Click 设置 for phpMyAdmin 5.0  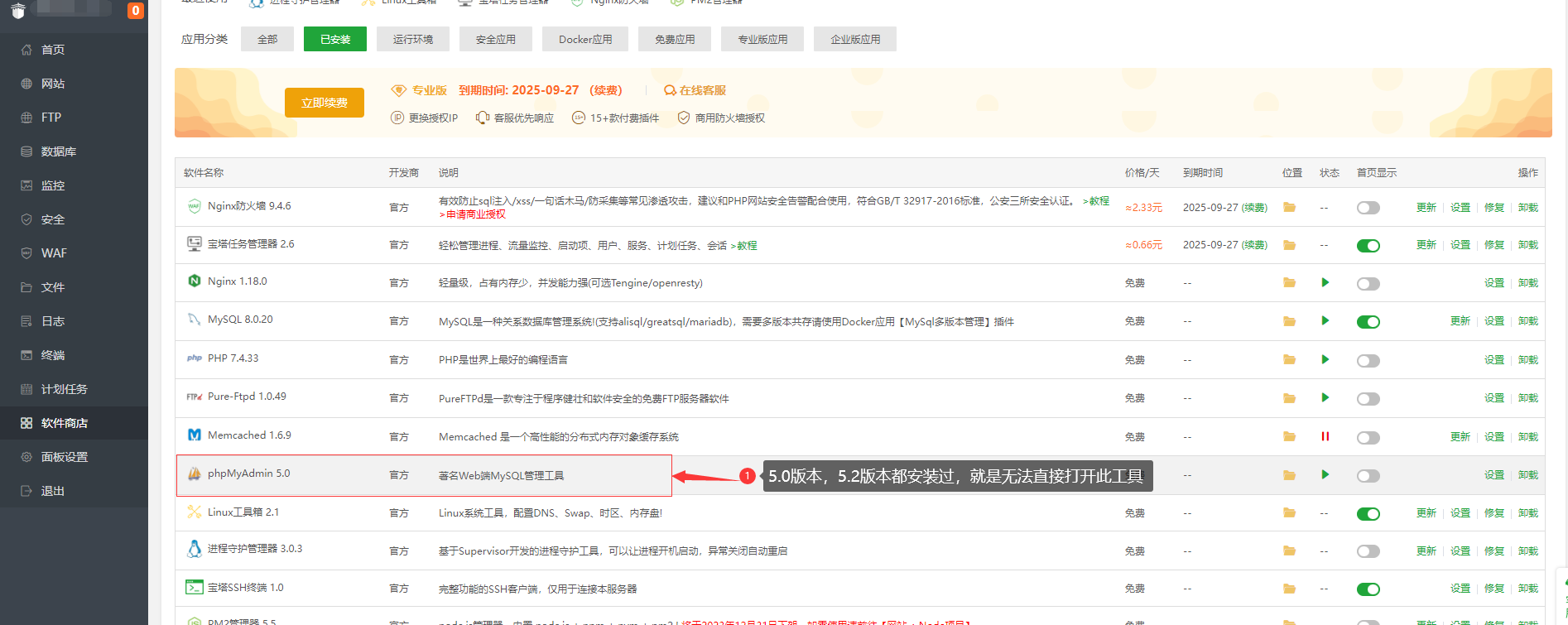(1494, 475)
